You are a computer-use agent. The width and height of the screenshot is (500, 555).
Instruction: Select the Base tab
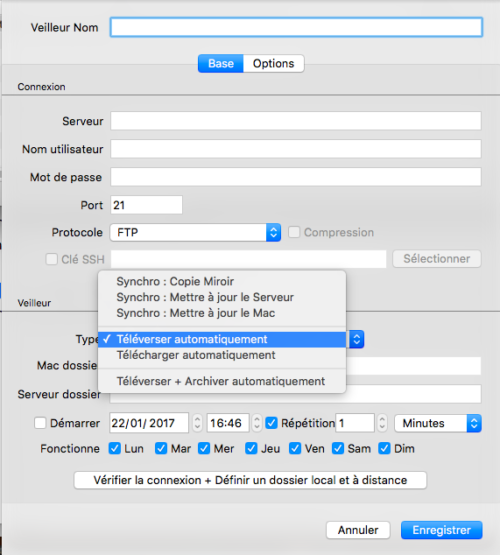(221, 64)
